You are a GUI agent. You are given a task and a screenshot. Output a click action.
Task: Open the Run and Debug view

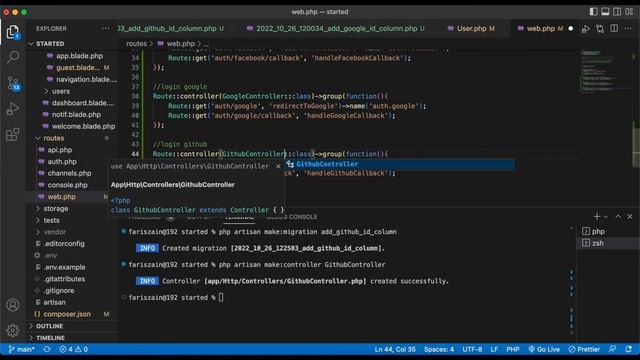coord(13,109)
